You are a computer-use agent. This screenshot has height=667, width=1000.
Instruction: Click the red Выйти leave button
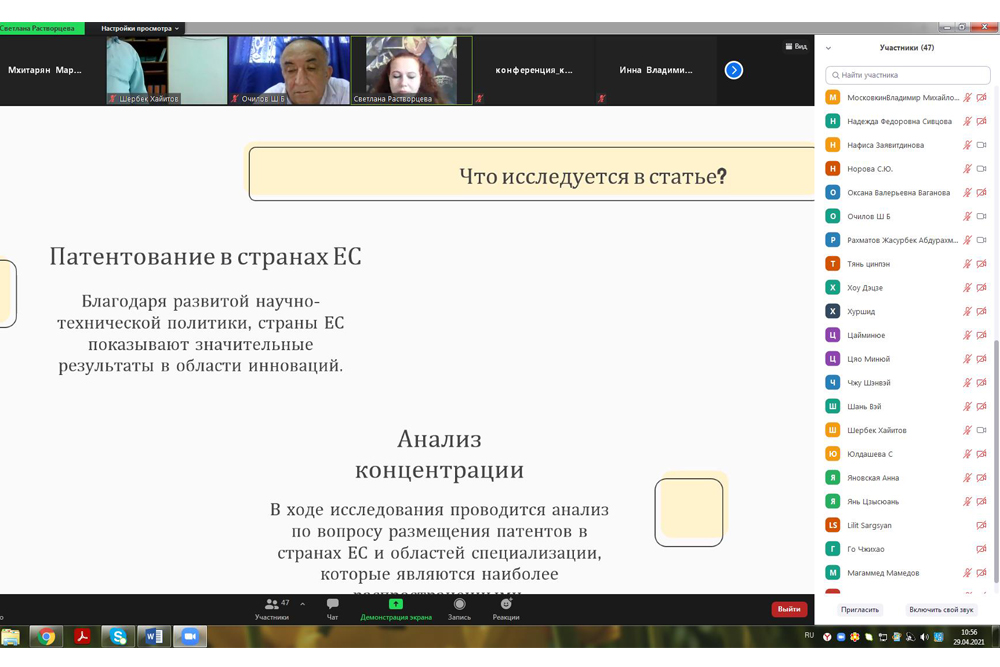(x=789, y=609)
